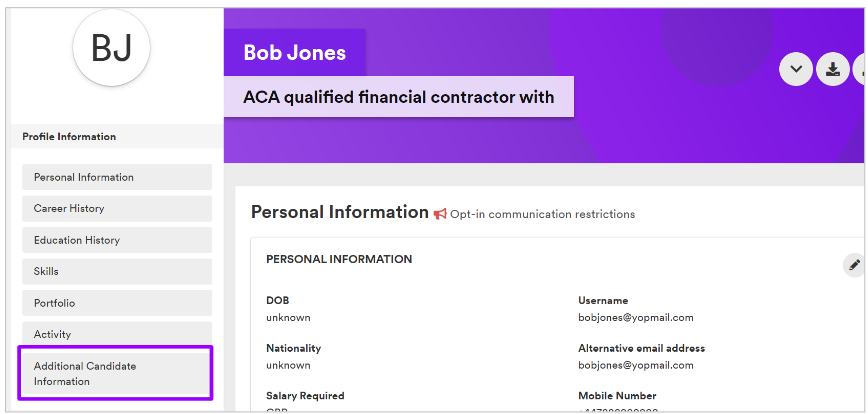Image resolution: width=868 pixels, height=414 pixels.
Task: Click the download icon in header
Action: [x=833, y=69]
